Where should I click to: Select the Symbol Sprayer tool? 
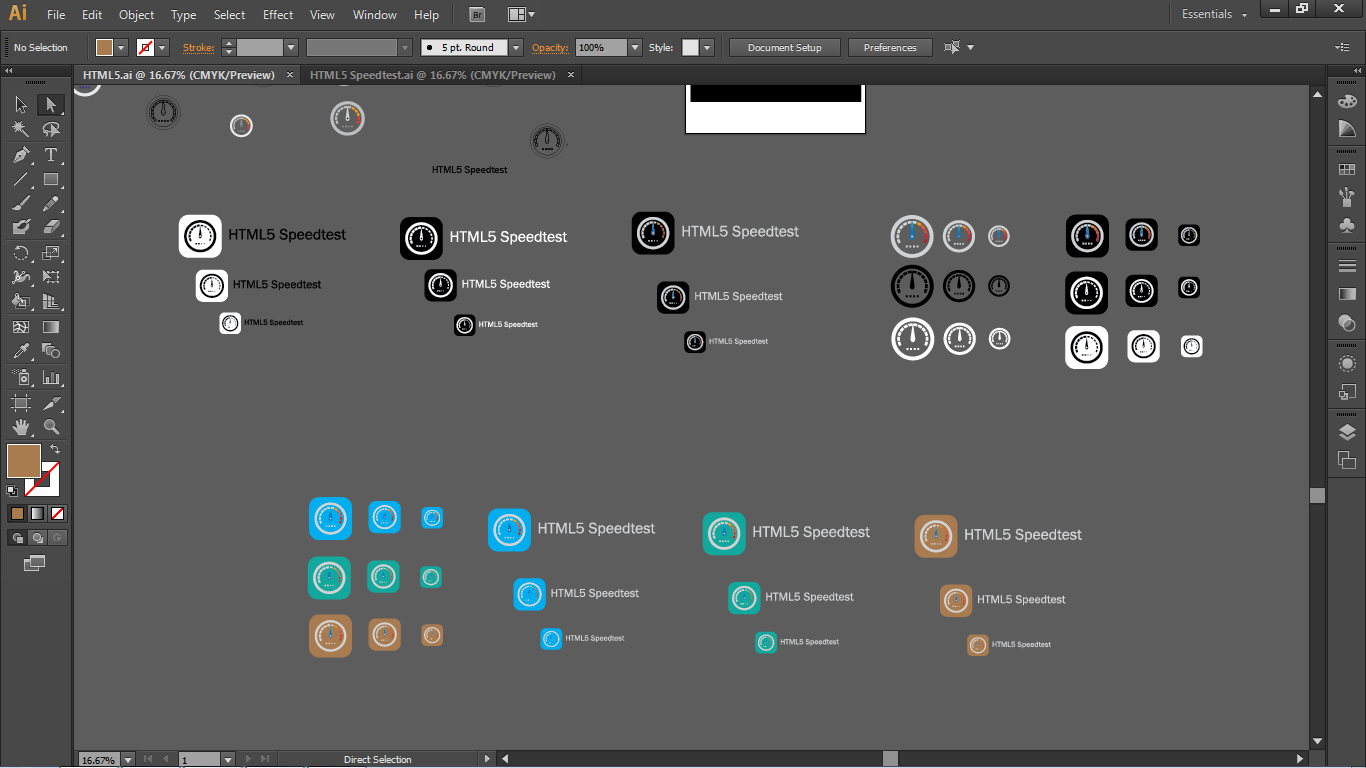click(21, 378)
